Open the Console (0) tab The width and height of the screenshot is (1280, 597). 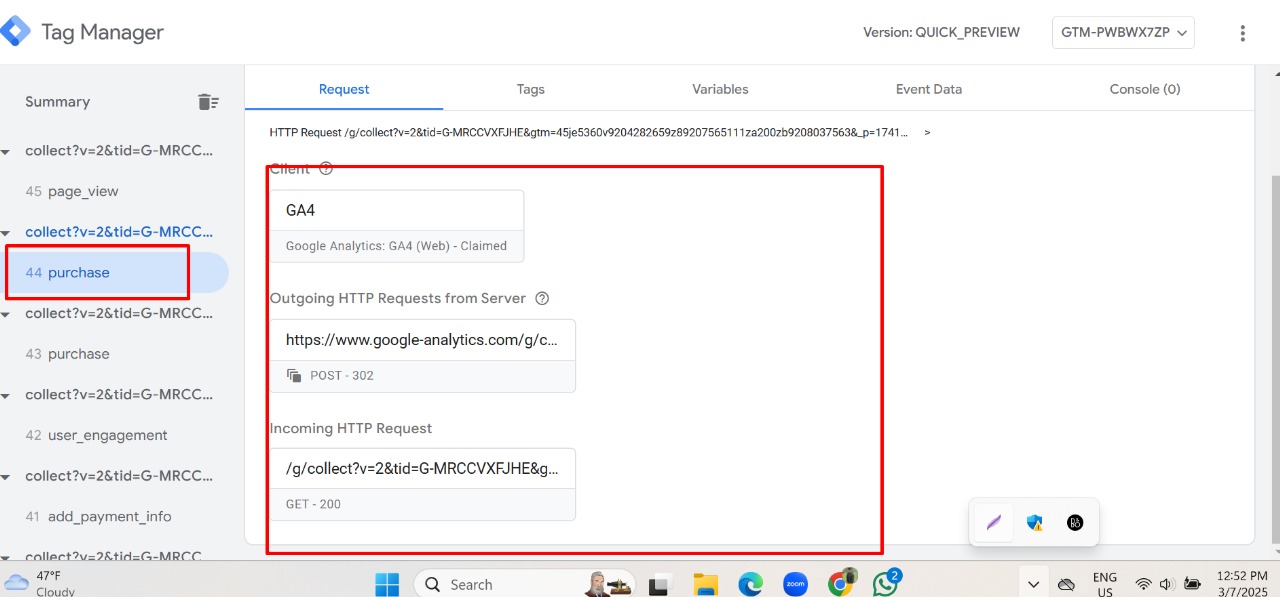[1145, 89]
